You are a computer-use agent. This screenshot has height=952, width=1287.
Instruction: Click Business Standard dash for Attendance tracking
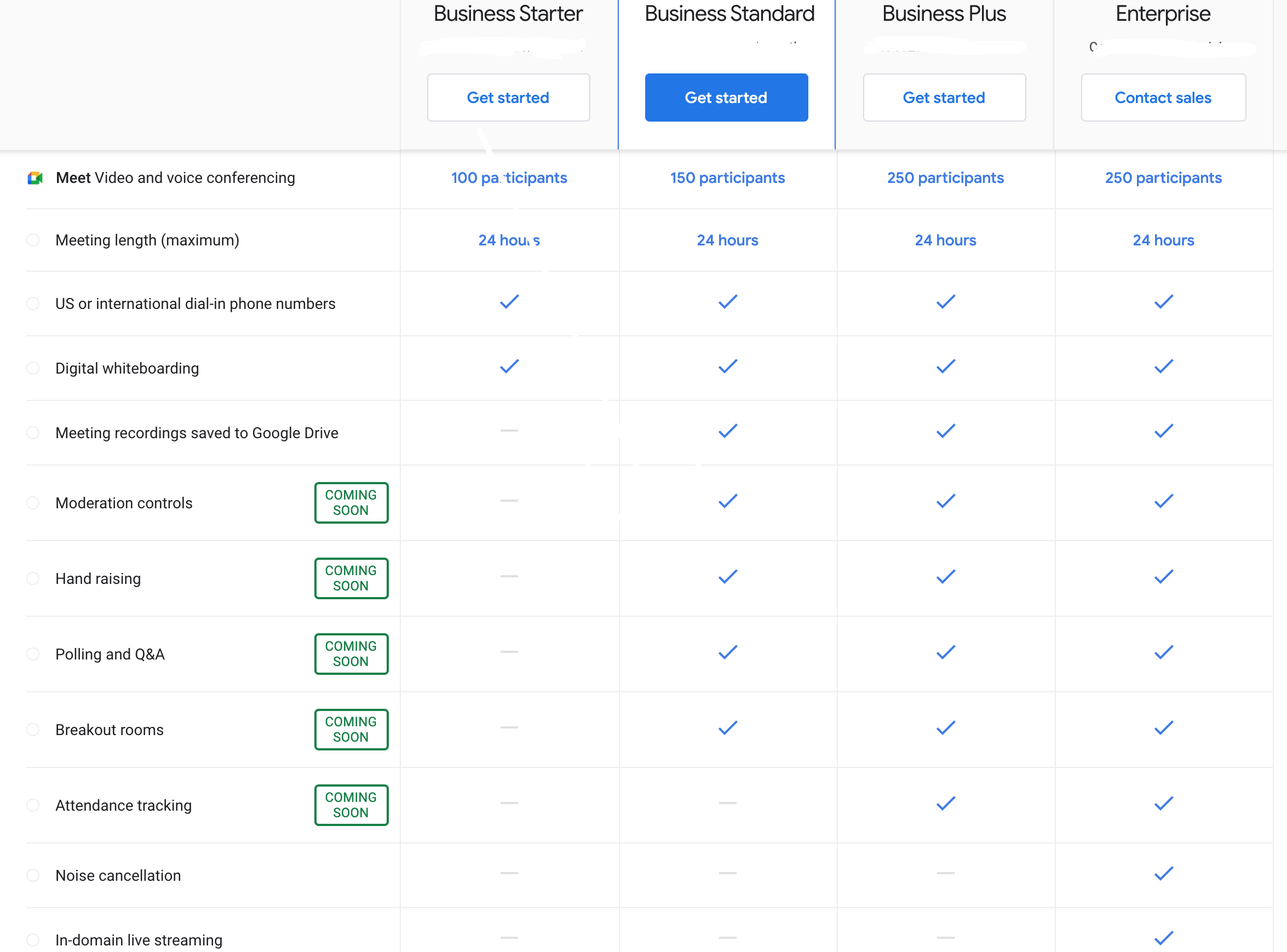coord(728,803)
